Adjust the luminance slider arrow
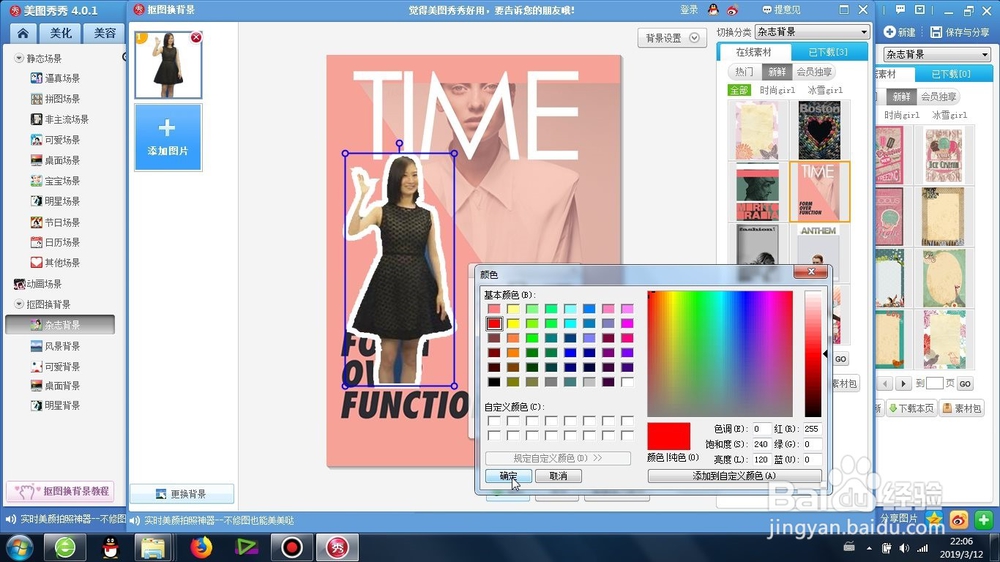Screen dimensions: 1000x562 825,353
